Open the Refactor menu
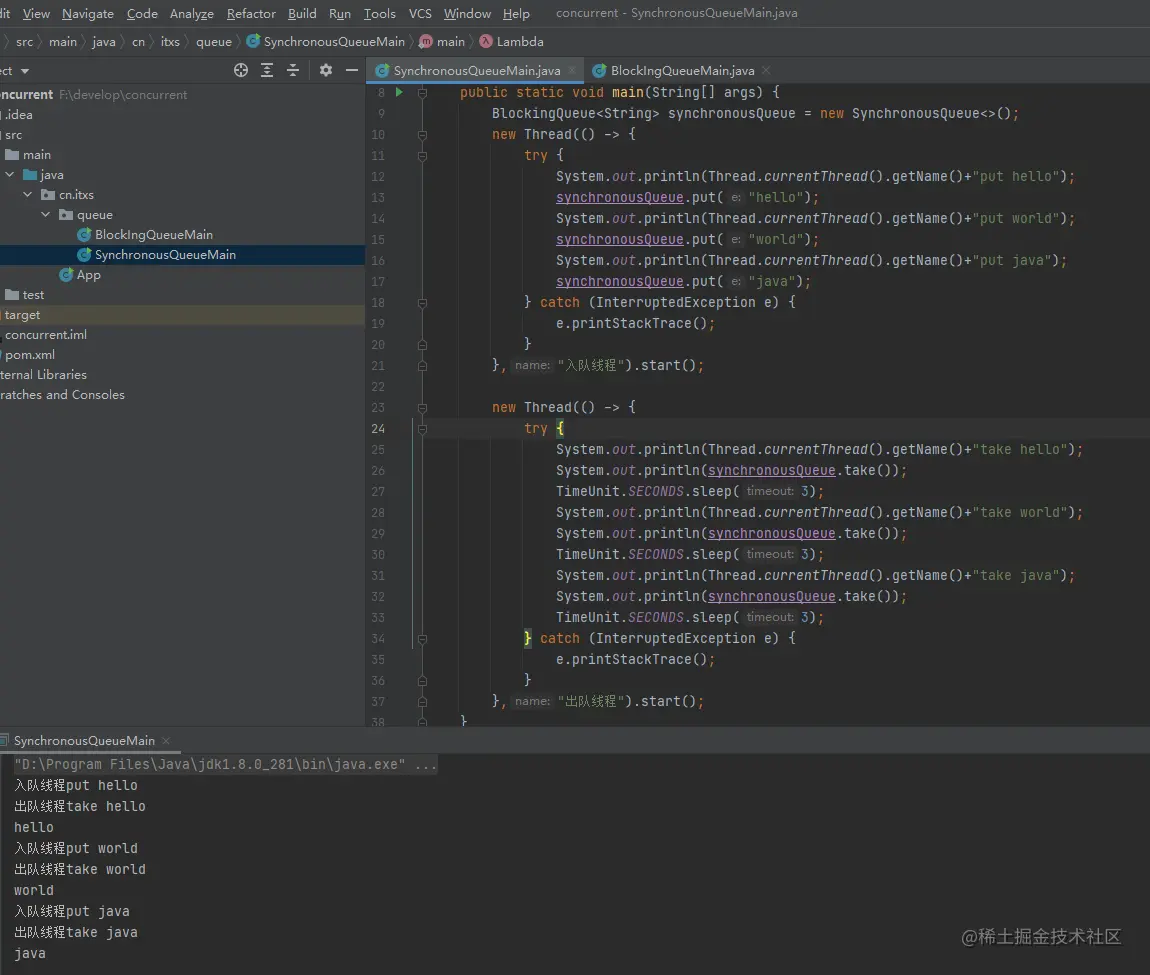1150x975 pixels. coord(250,14)
